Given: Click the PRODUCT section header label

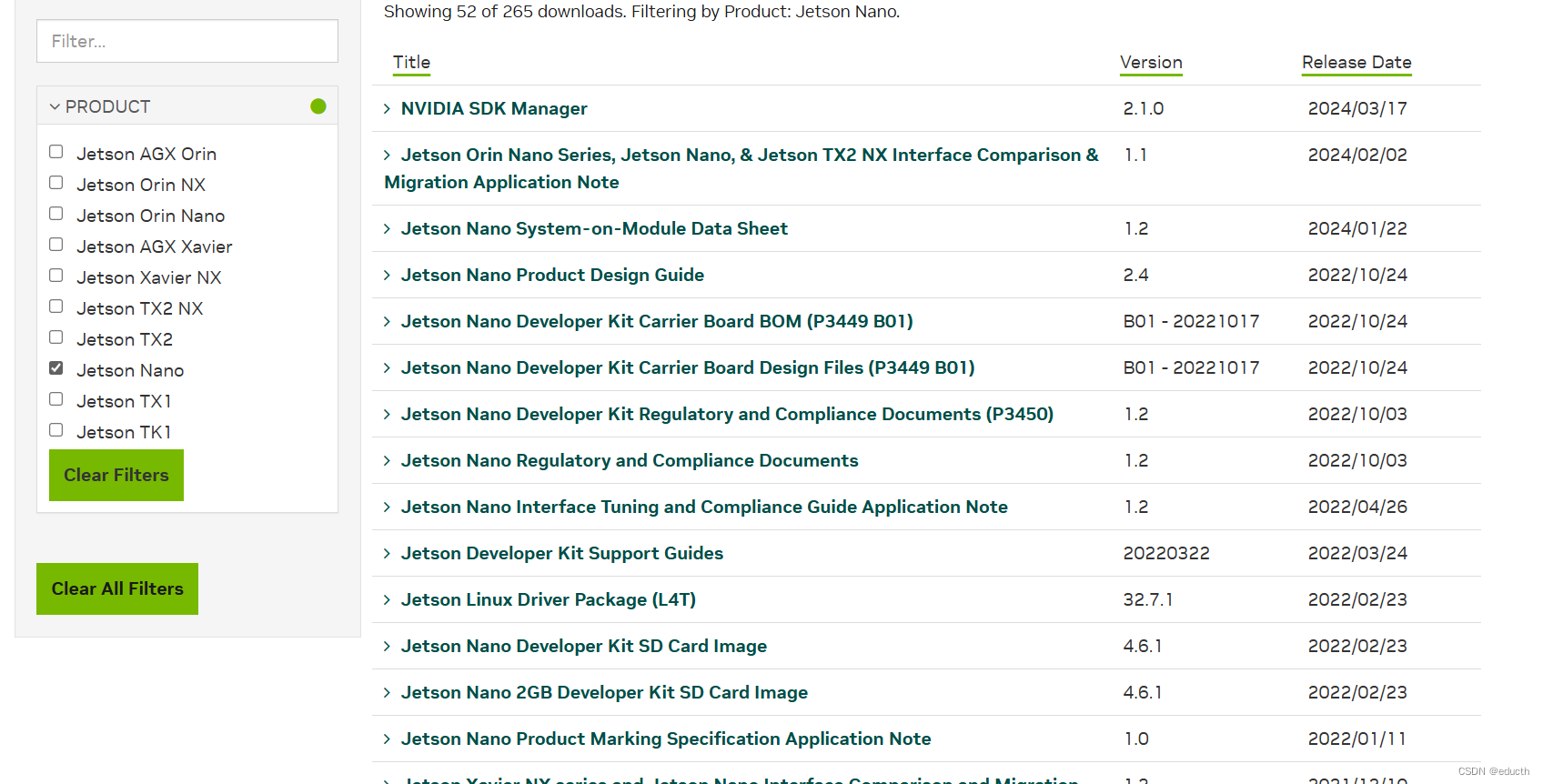Looking at the screenshot, I should pos(107,106).
